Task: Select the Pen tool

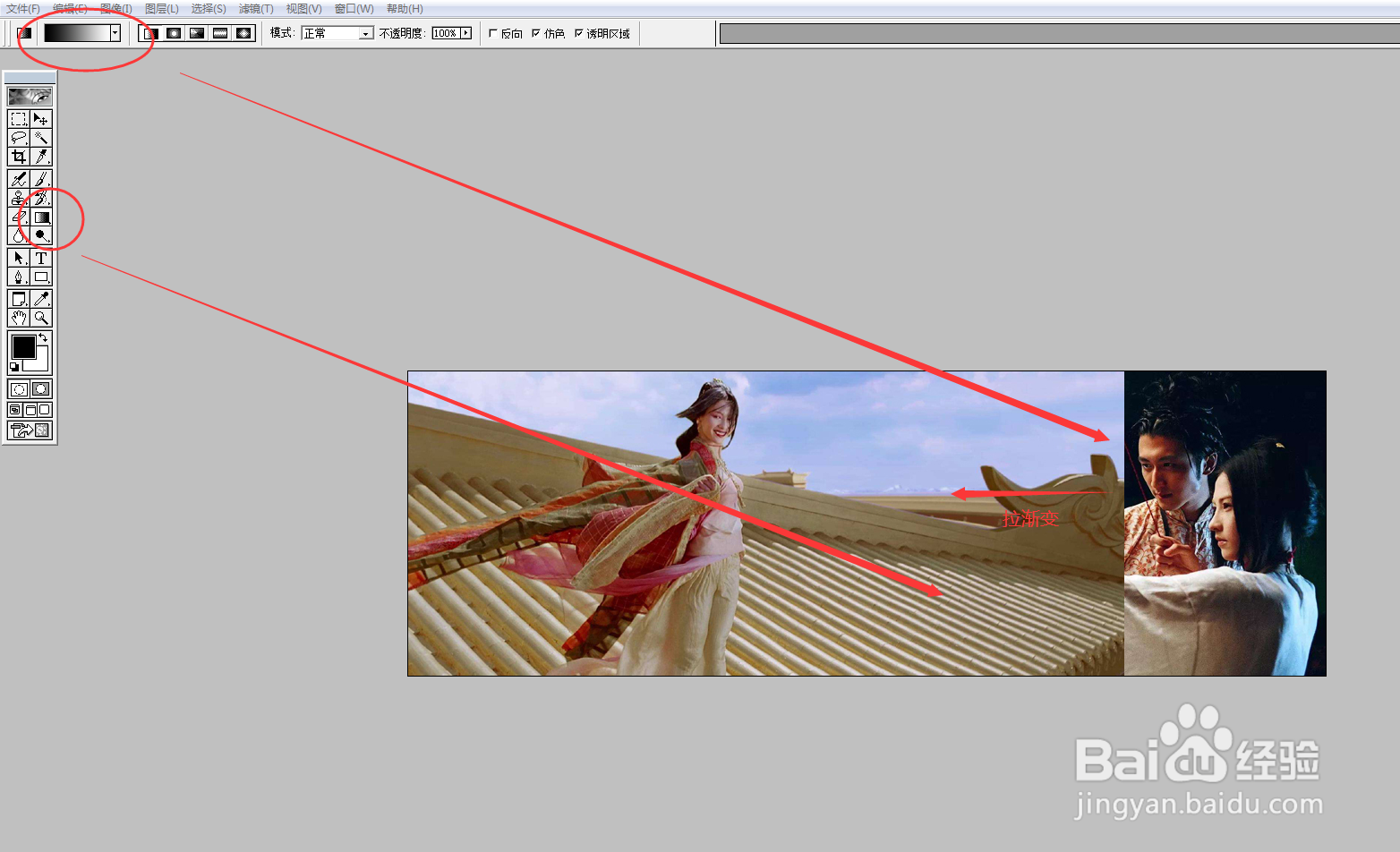Action: pos(19,277)
